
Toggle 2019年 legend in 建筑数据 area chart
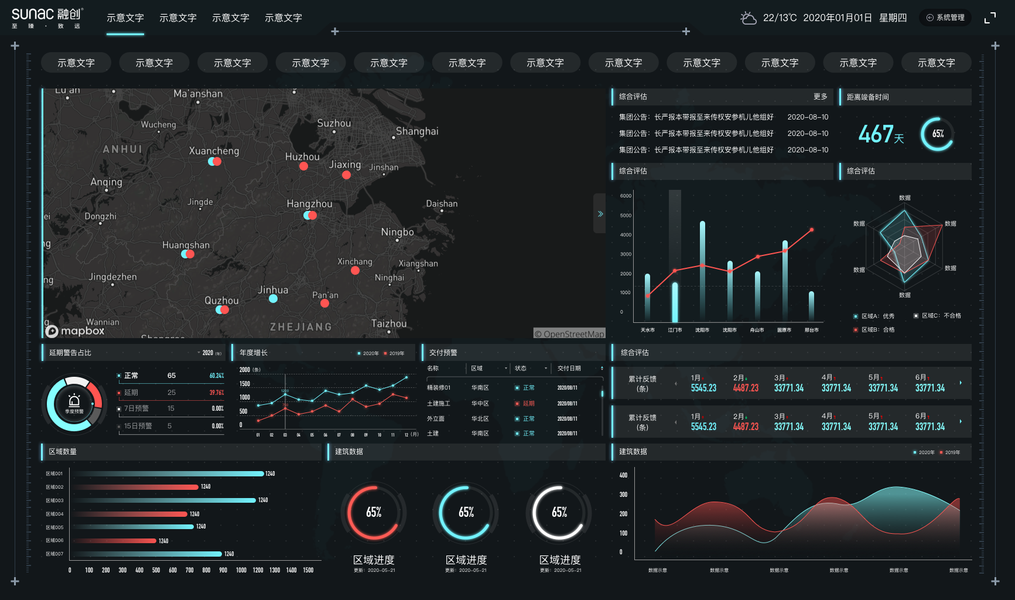coord(950,452)
